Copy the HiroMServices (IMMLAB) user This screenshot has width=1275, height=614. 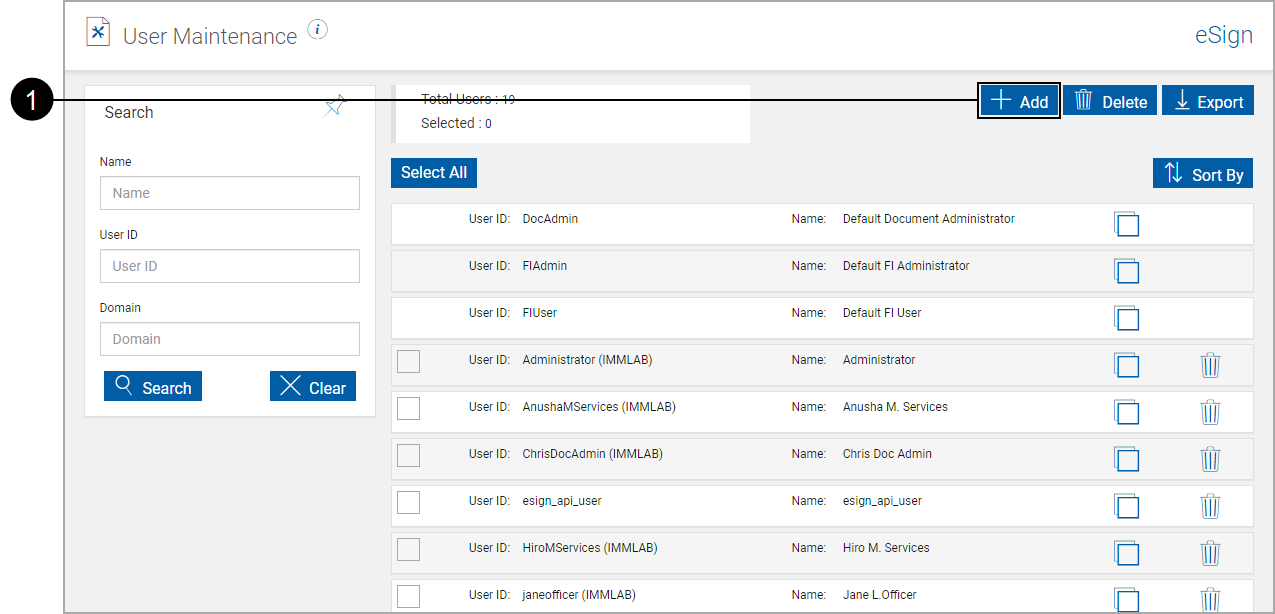(x=1126, y=553)
